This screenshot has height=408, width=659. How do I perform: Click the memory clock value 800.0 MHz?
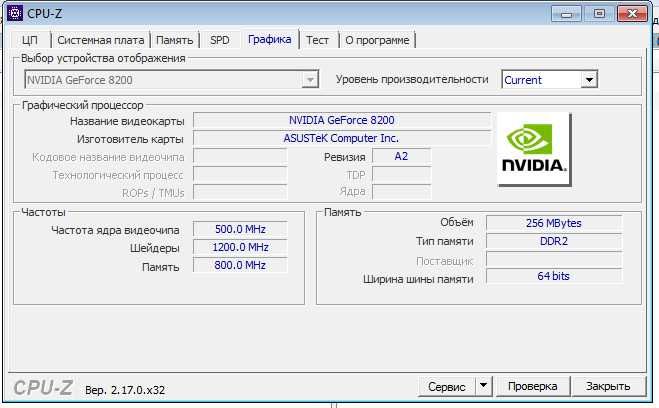tap(240, 265)
